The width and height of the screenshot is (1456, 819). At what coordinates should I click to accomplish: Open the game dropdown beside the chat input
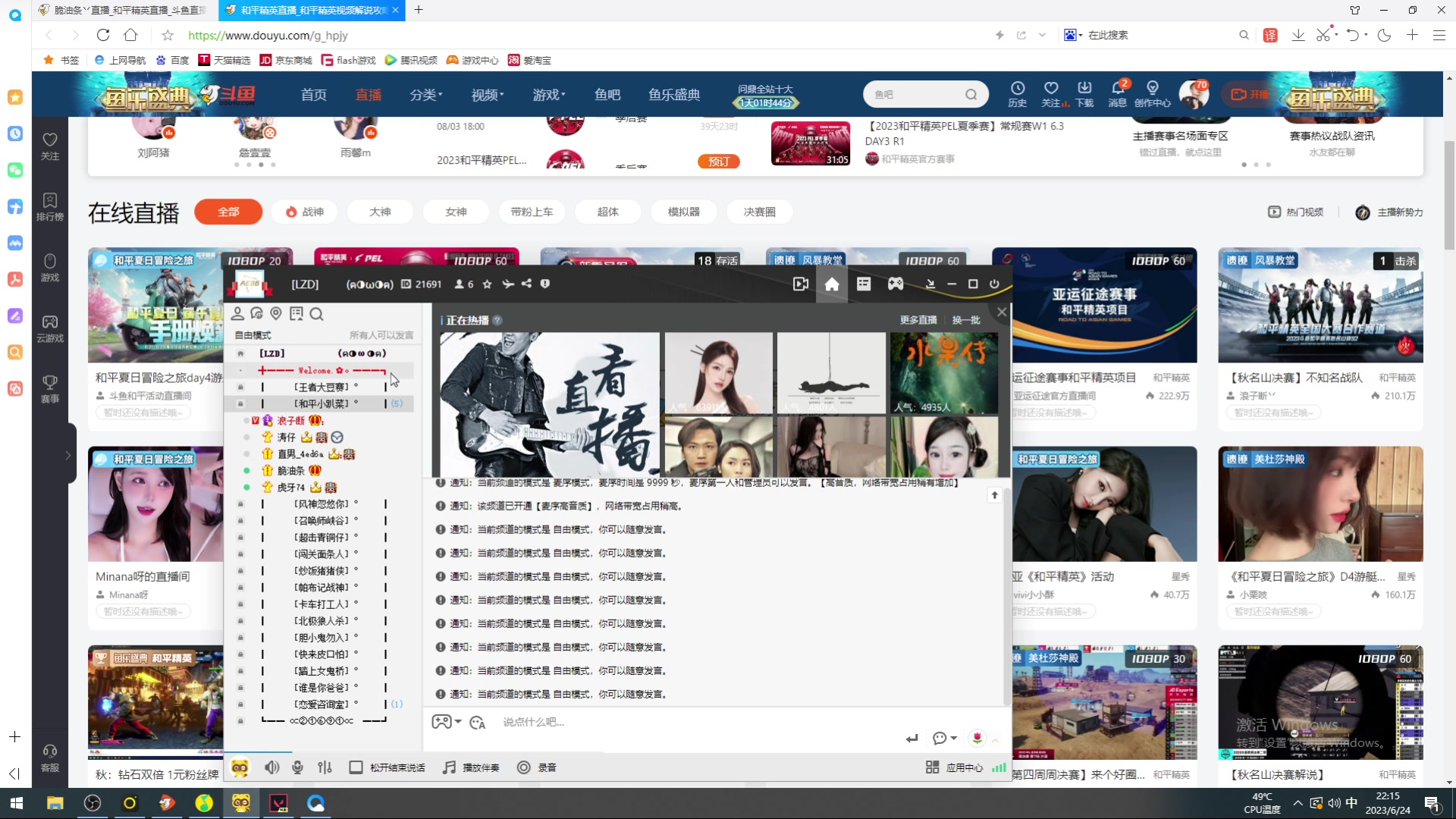tap(447, 722)
